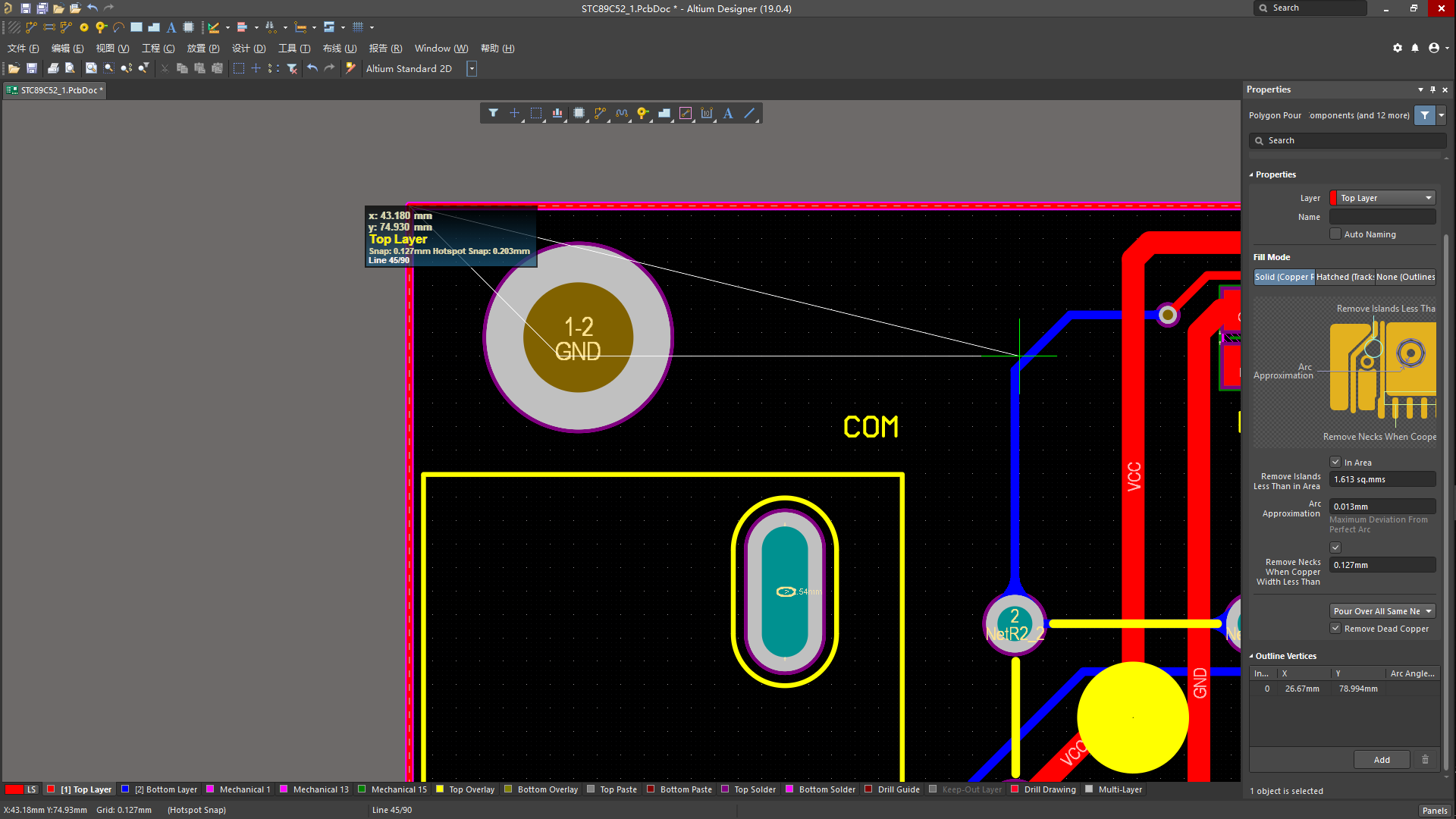Toggle LS layer set control in layer bar
1456x819 pixels.
click(x=31, y=789)
